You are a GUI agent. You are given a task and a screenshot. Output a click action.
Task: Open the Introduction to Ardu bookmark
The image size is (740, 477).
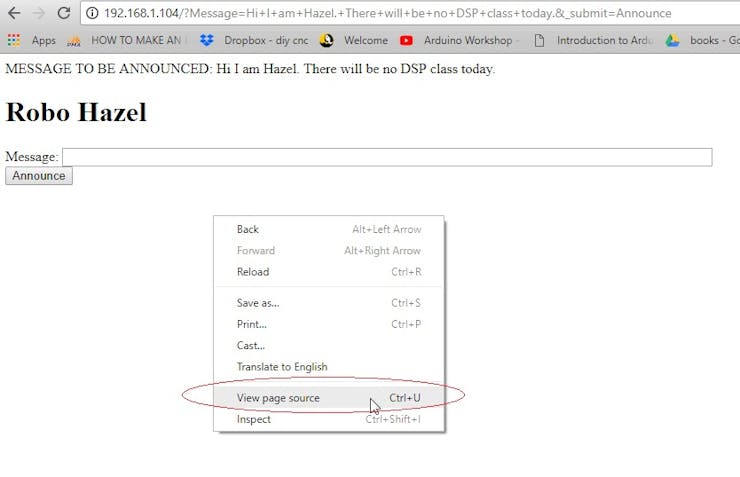point(605,41)
